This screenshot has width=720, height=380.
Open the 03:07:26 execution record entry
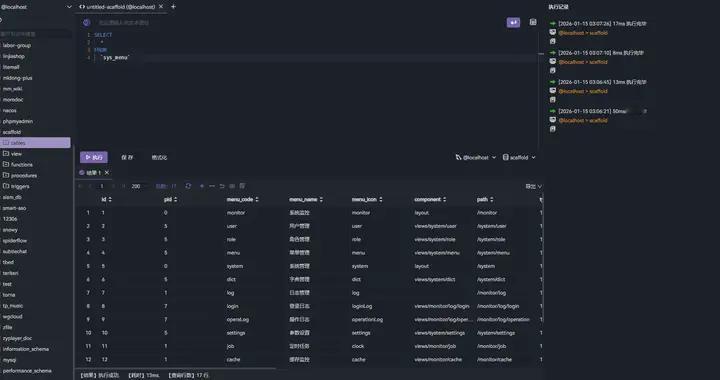tap(602, 23)
